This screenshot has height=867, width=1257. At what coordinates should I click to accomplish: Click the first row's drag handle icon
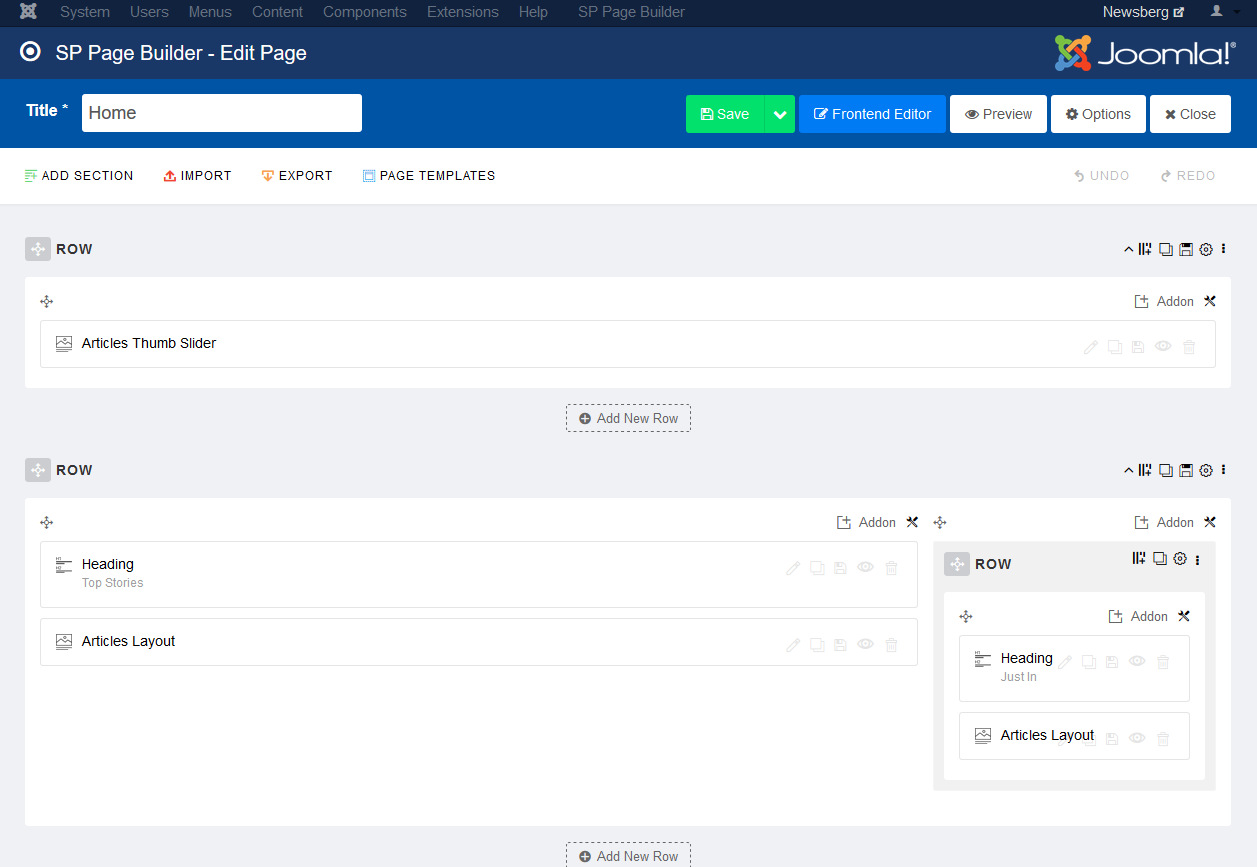click(38, 249)
